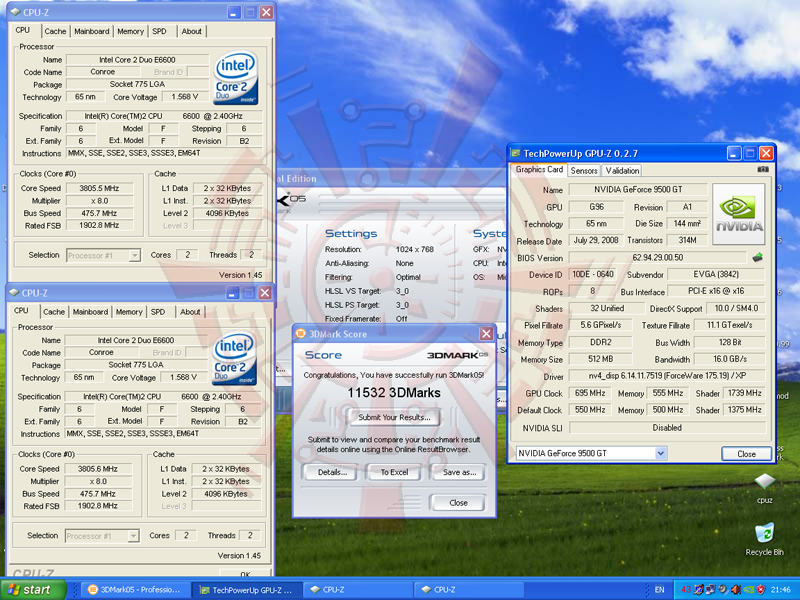Click the Close button in GPU-Z window

[746, 454]
